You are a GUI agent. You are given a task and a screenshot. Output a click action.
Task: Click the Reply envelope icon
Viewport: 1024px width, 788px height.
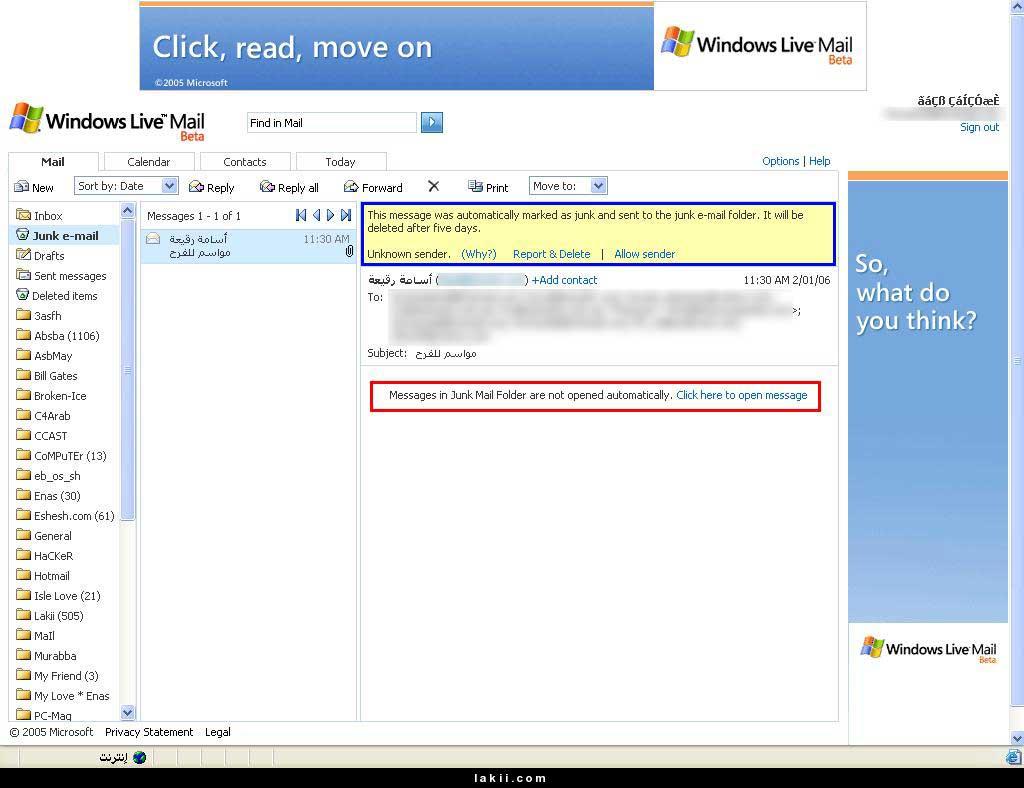coord(196,187)
